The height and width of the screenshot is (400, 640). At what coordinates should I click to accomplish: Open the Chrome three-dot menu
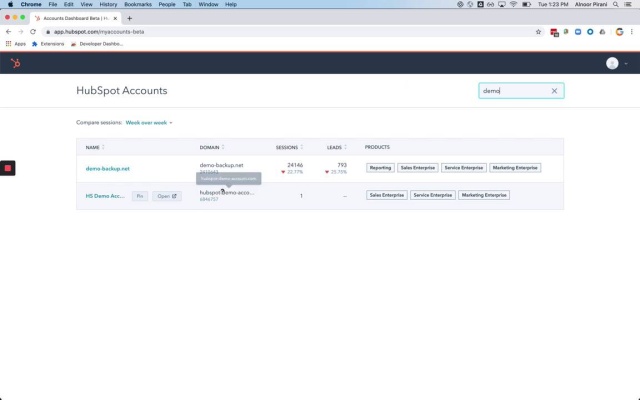[x=631, y=32]
